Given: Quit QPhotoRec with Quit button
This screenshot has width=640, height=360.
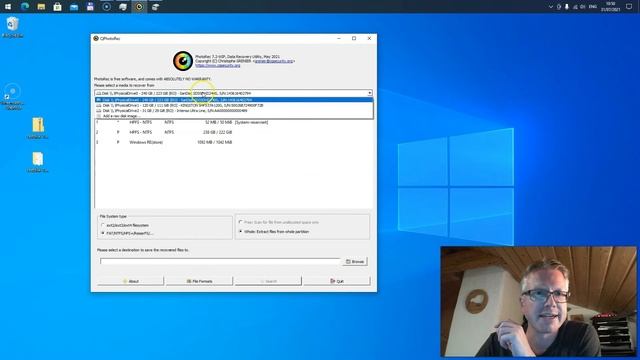Looking at the screenshot, I should [337, 281].
